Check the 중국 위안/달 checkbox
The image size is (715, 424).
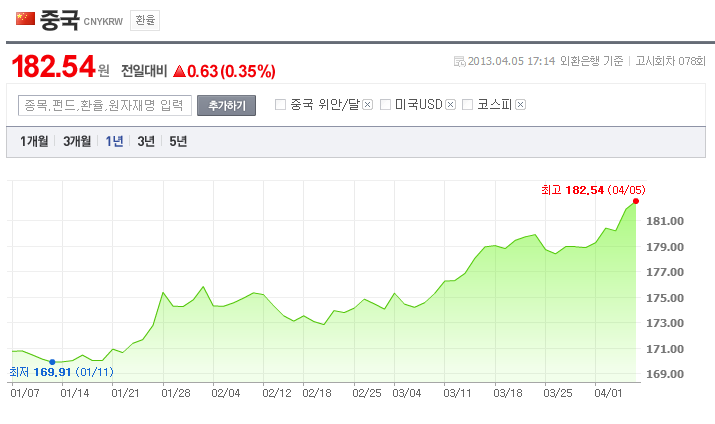click(280, 105)
